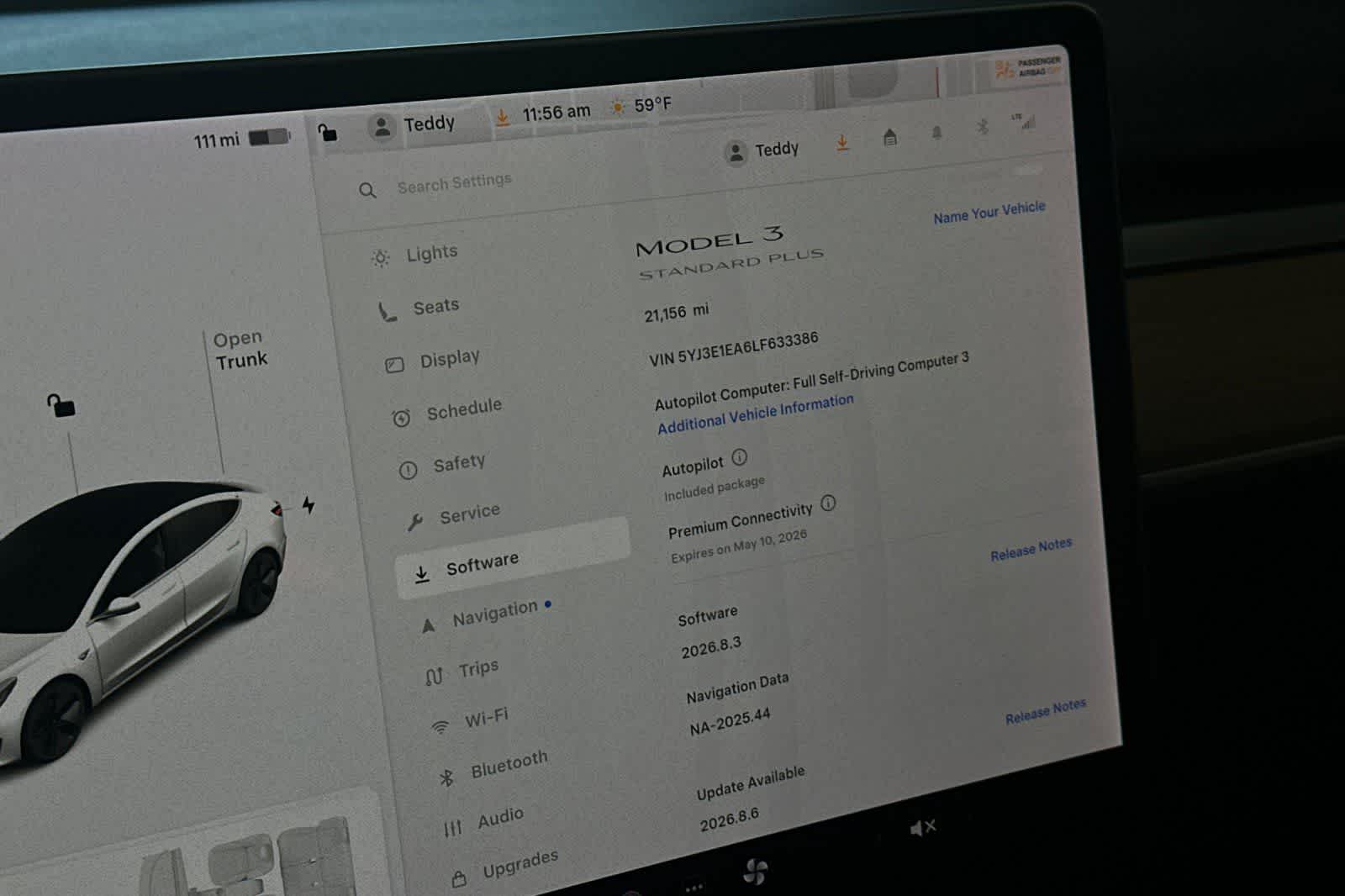Image resolution: width=1345 pixels, height=896 pixels.
Task: Select the Software menu item
Action: click(x=513, y=558)
